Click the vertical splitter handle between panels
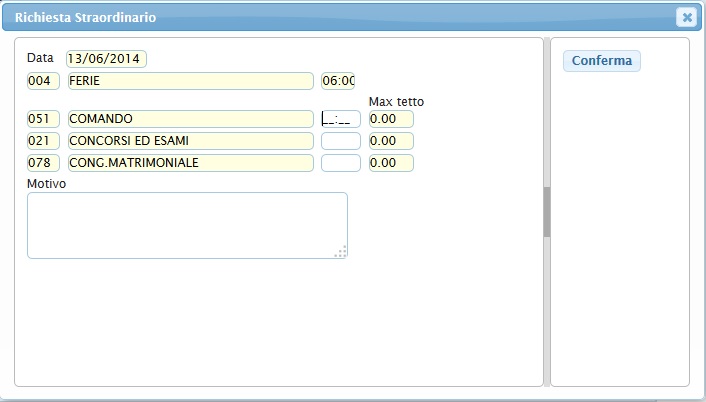 547,211
